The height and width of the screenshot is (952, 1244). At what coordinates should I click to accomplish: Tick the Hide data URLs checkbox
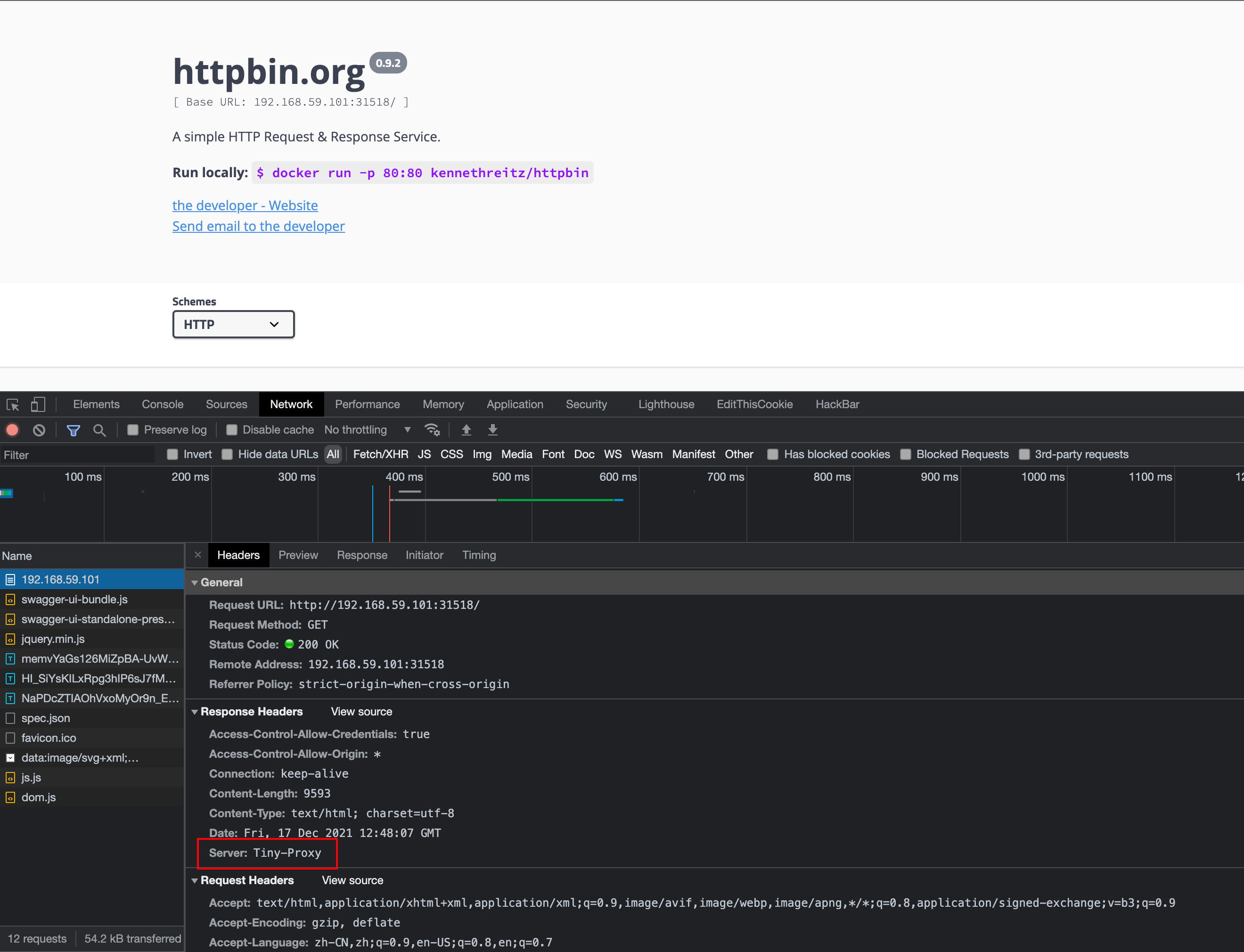227,454
